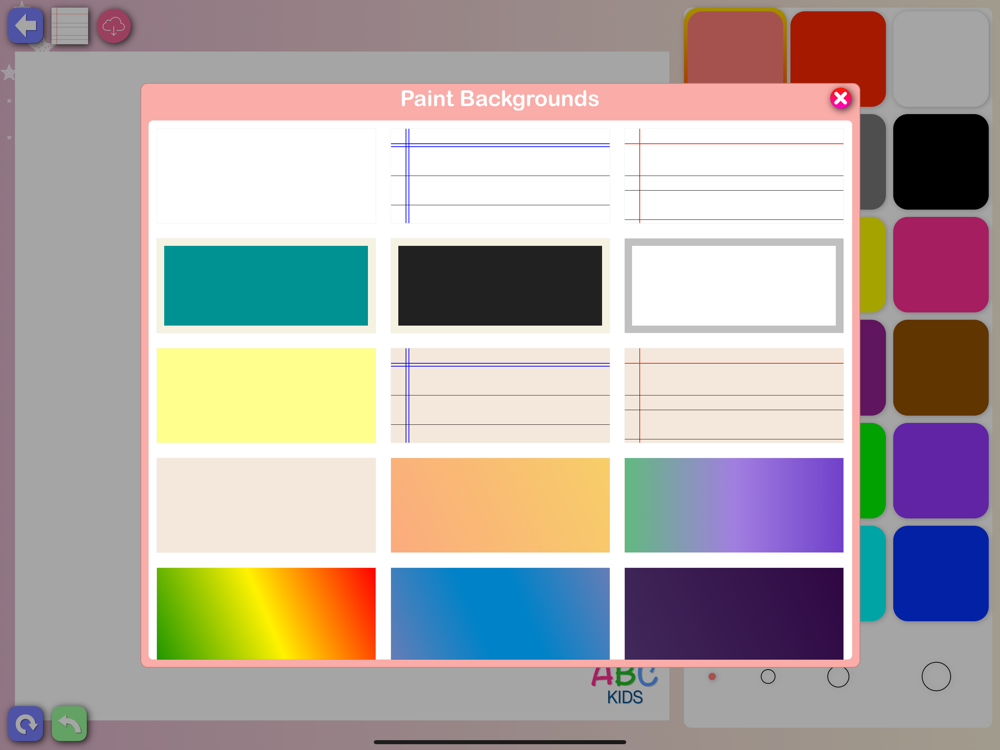Image resolution: width=1000 pixels, height=750 pixels.
Task: Select the light gray color swatch
Action: (x=941, y=59)
